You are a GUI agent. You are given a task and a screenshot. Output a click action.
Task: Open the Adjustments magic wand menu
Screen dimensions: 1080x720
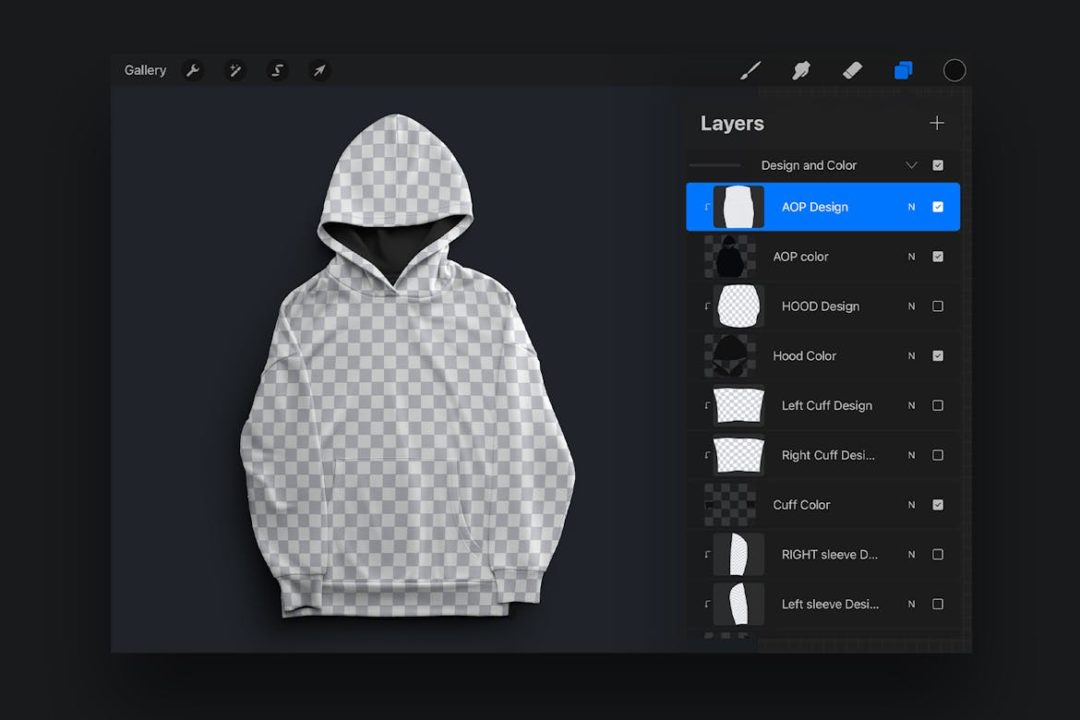coord(235,70)
